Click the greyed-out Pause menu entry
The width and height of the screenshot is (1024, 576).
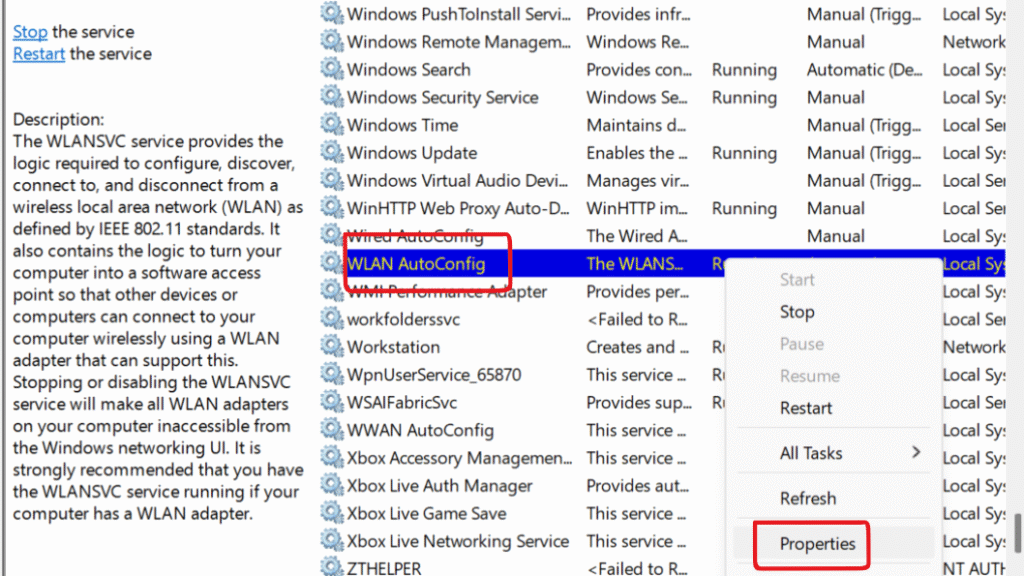[801, 344]
